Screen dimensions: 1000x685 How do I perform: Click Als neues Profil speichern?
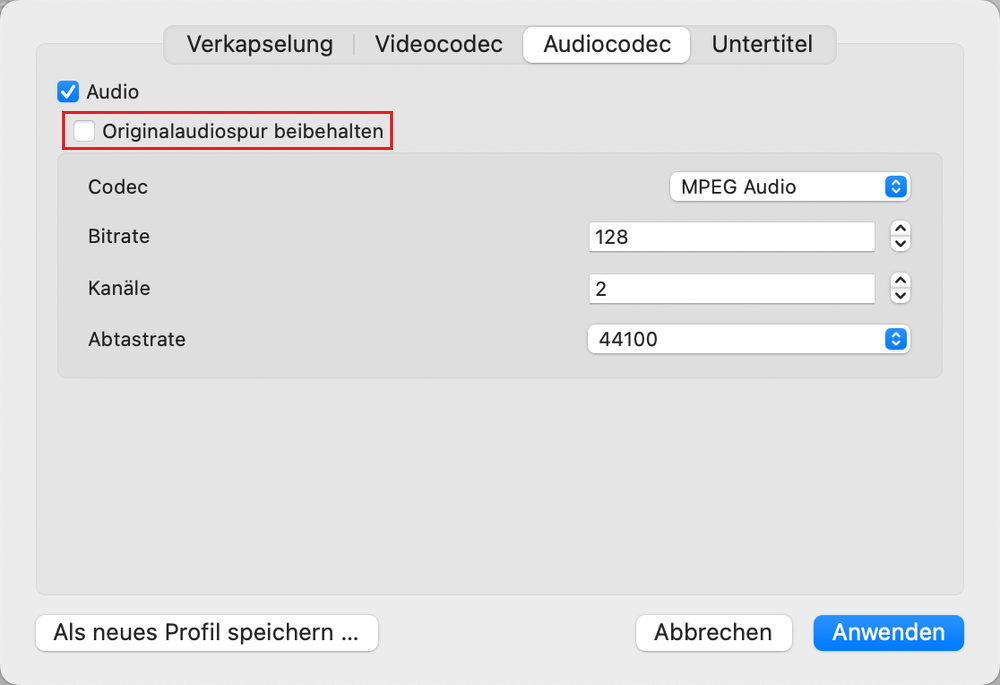pos(206,633)
